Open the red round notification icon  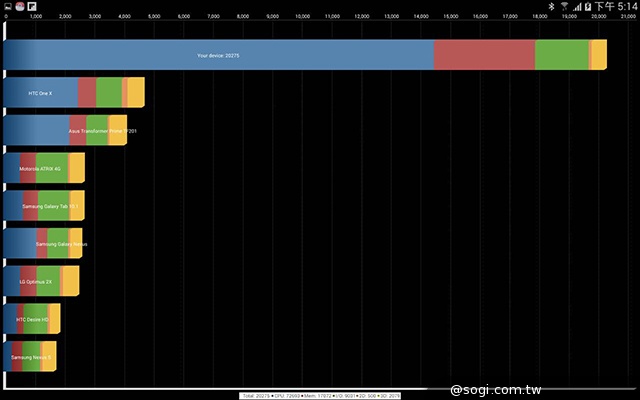20,6
